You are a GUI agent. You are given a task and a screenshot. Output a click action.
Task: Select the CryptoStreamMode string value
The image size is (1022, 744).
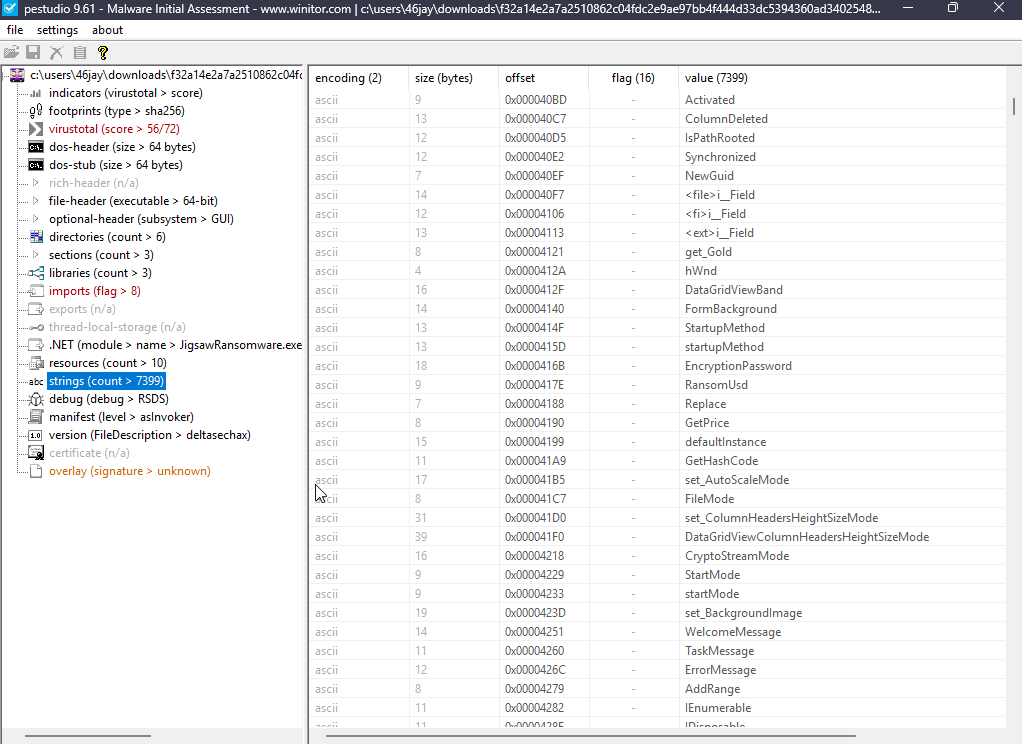click(x=737, y=556)
